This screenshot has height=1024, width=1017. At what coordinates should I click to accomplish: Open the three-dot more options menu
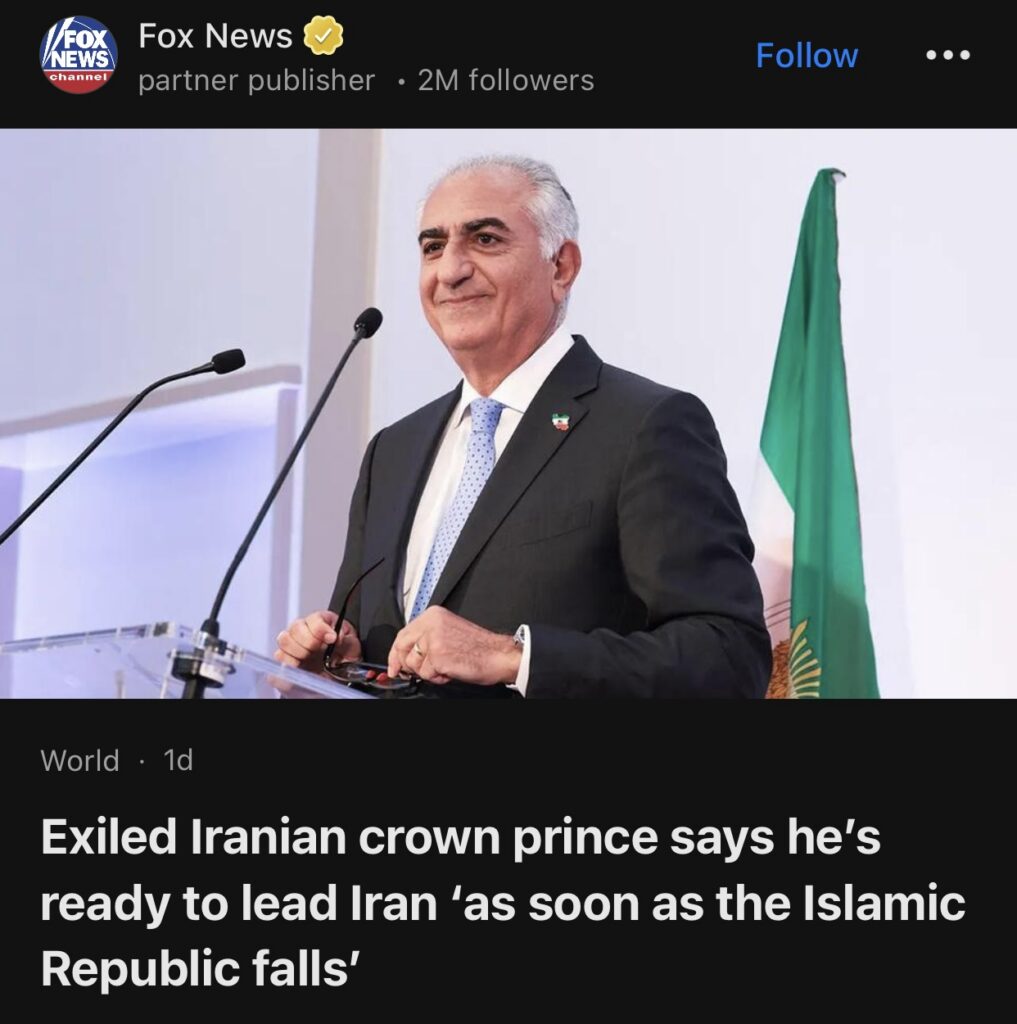[948, 55]
